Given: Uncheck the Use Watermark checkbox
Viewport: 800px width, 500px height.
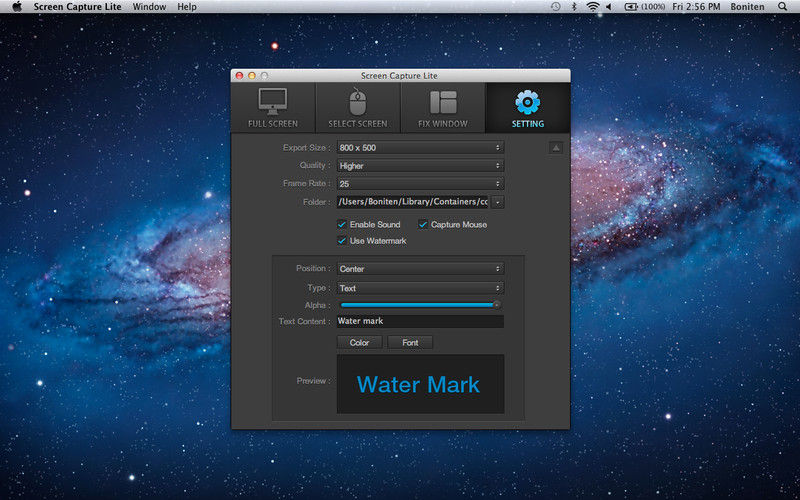Looking at the screenshot, I should coord(342,241).
